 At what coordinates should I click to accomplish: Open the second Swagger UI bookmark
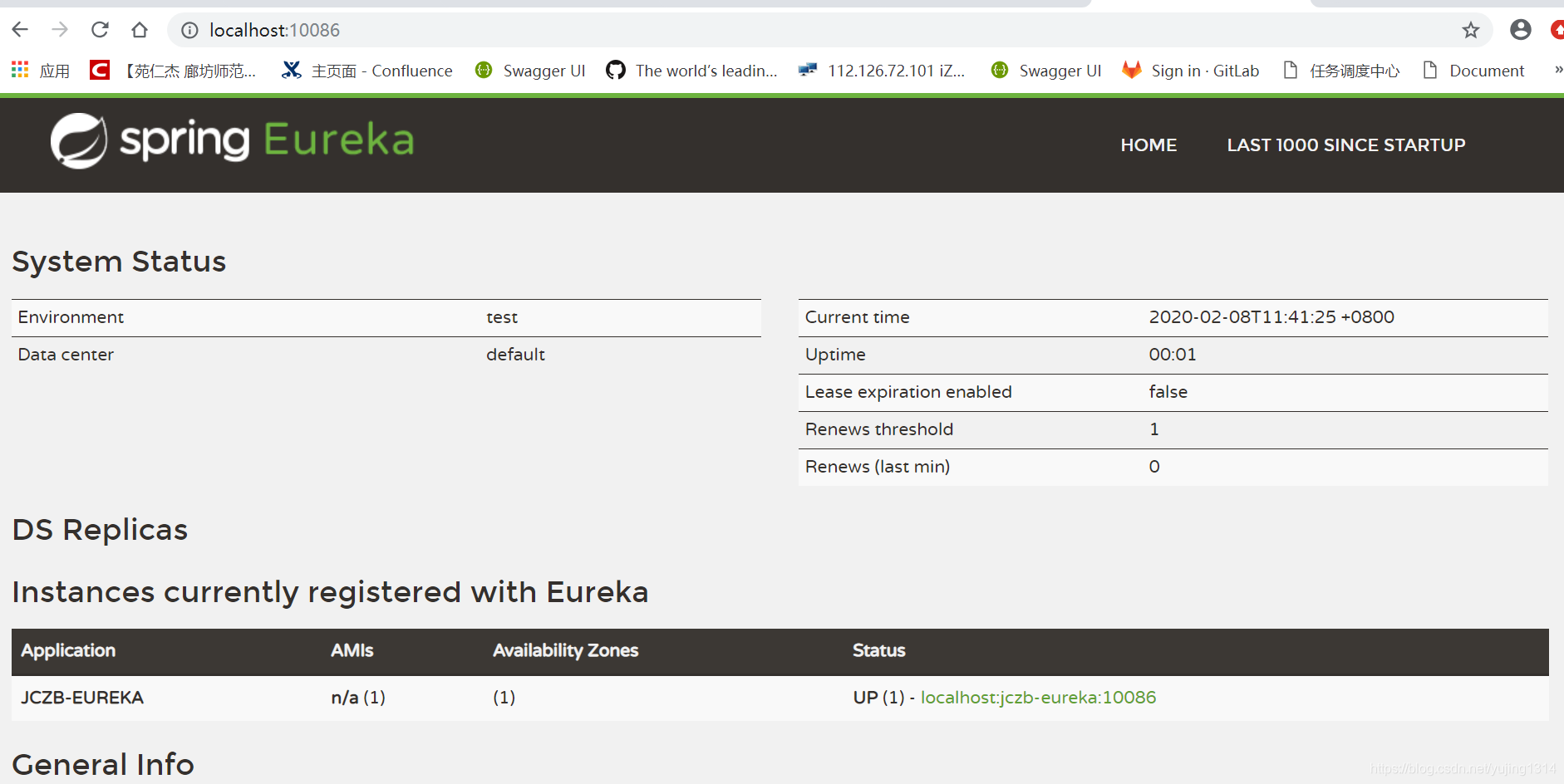pos(1046,71)
